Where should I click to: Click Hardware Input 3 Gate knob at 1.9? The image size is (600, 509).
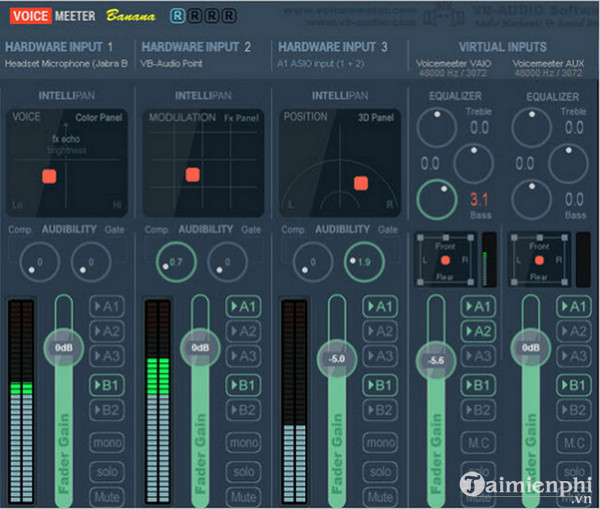364,262
